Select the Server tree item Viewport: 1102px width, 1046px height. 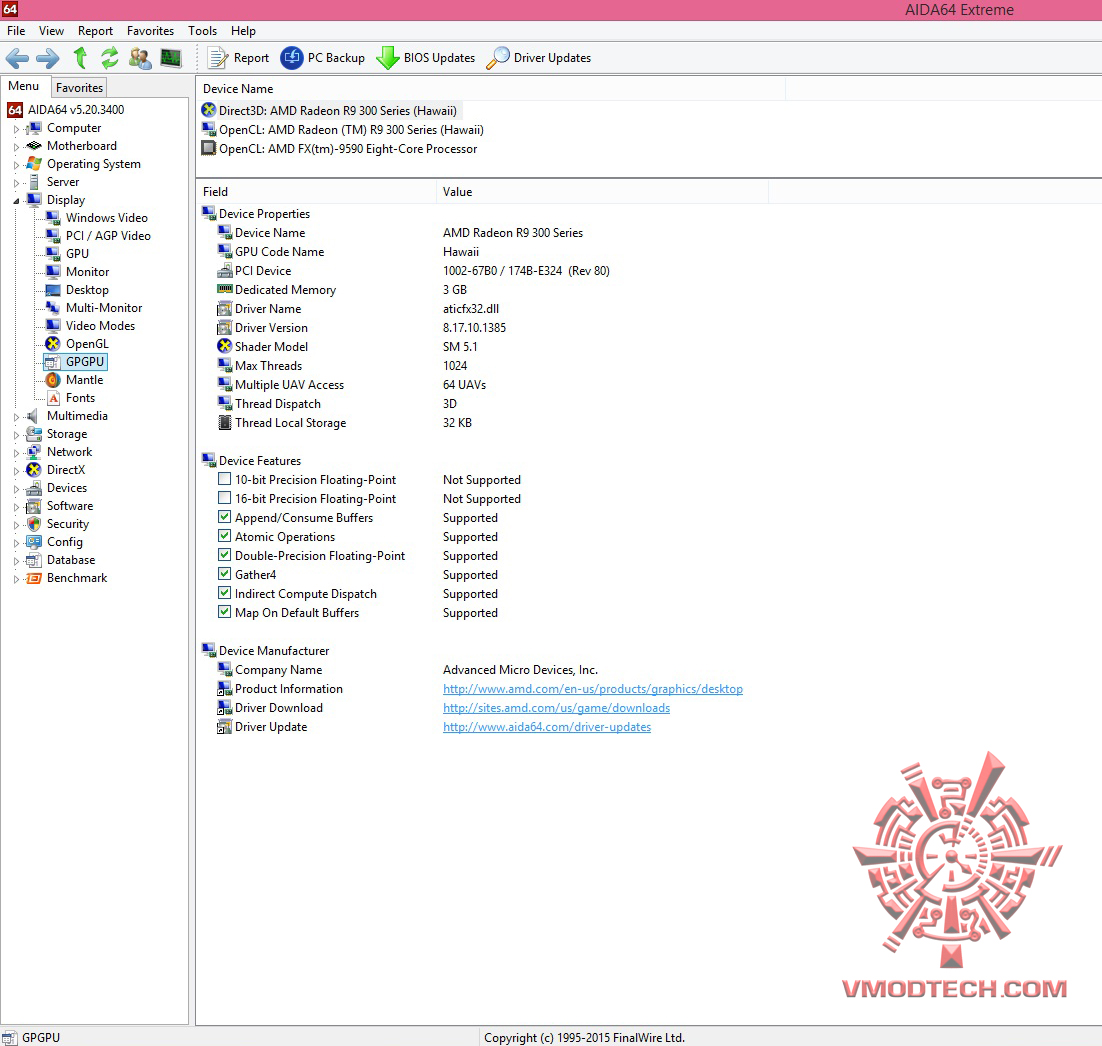pos(63,182)
